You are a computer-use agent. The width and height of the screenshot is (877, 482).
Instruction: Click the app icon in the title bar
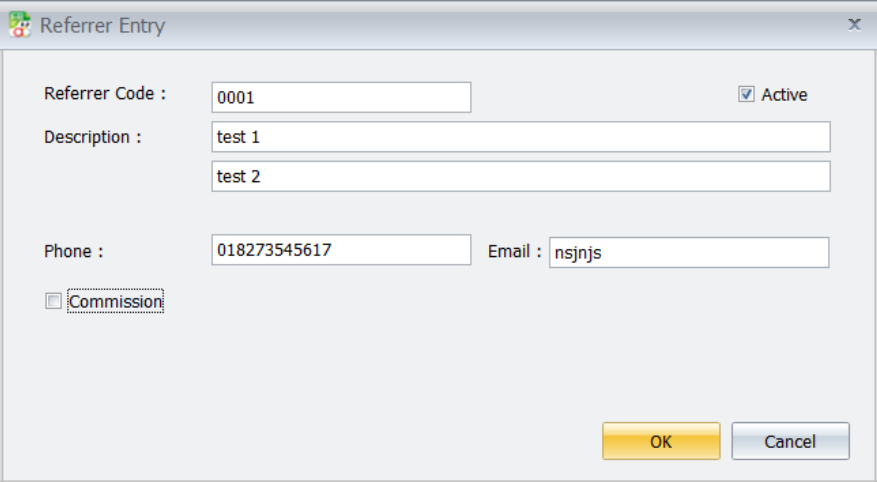coord(20,25)
